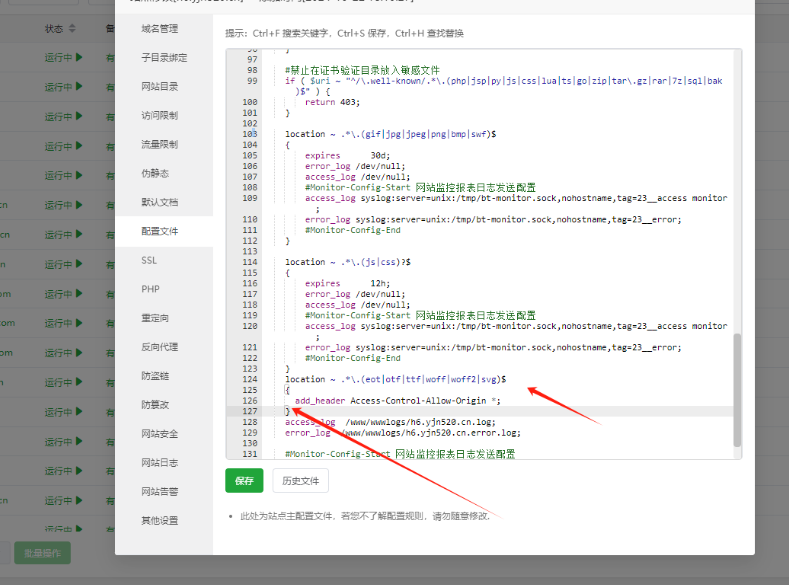
Task: Click the 'return 403;' code line
Action: click(332, 102)
